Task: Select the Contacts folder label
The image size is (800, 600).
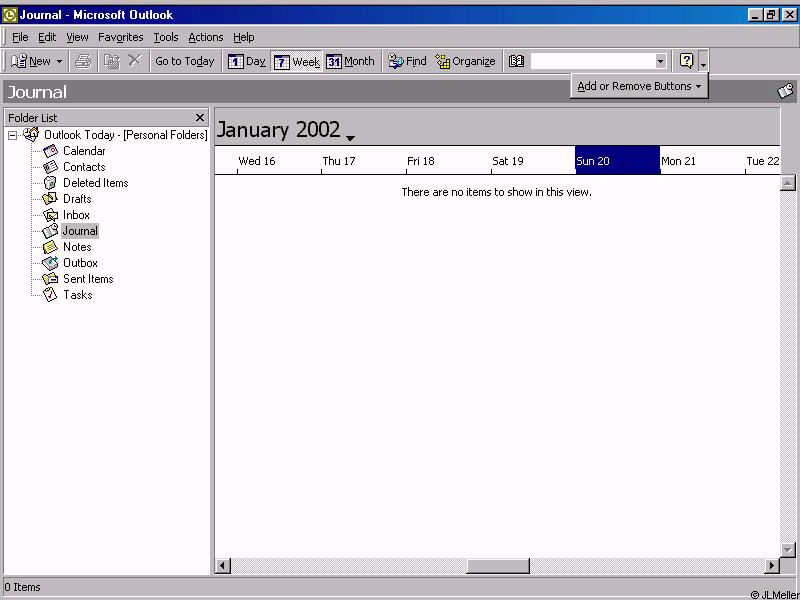Action: pyautogui.click(x=84, y=167)
